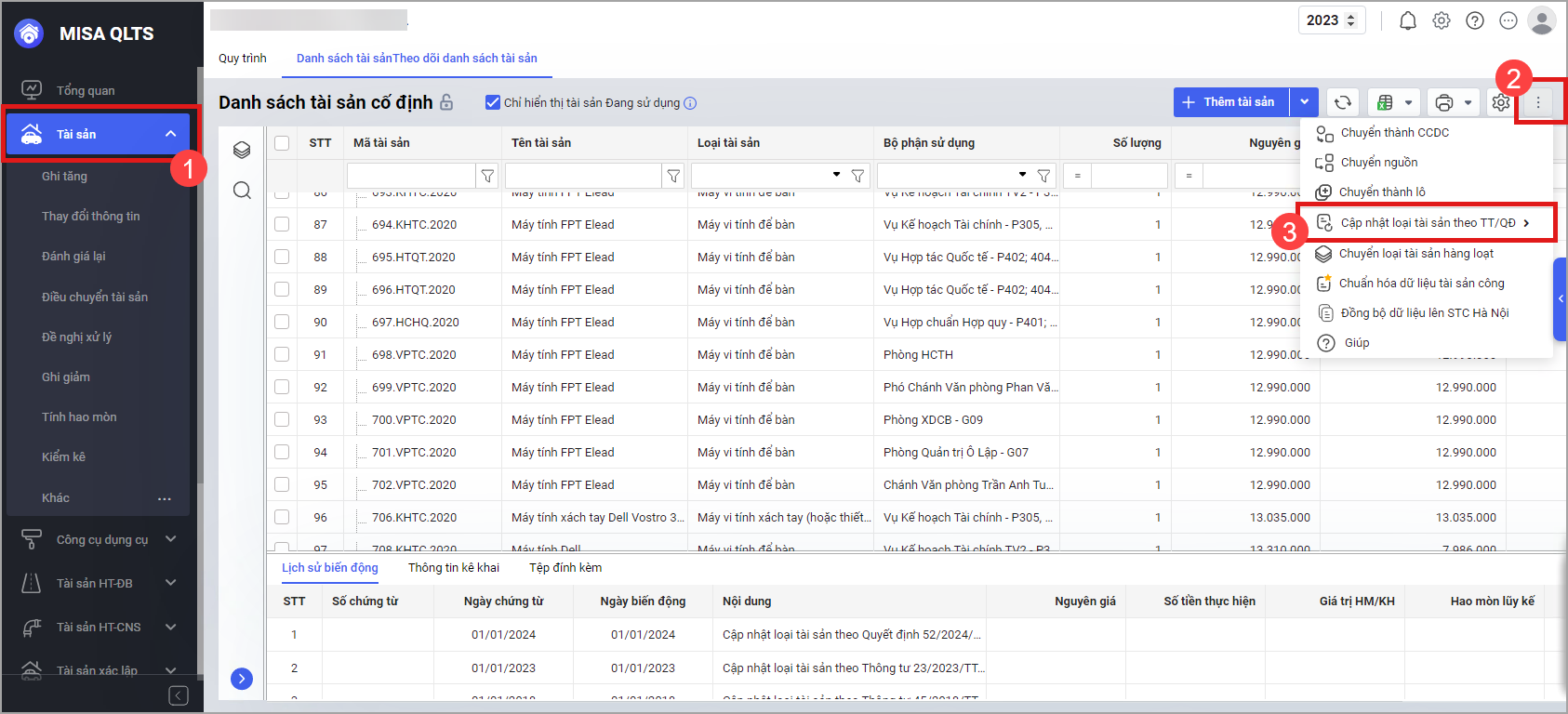Open Ghi tăng in the sidebar
The height and width of the screenshot is (714, 1568).
coord(64,176)
